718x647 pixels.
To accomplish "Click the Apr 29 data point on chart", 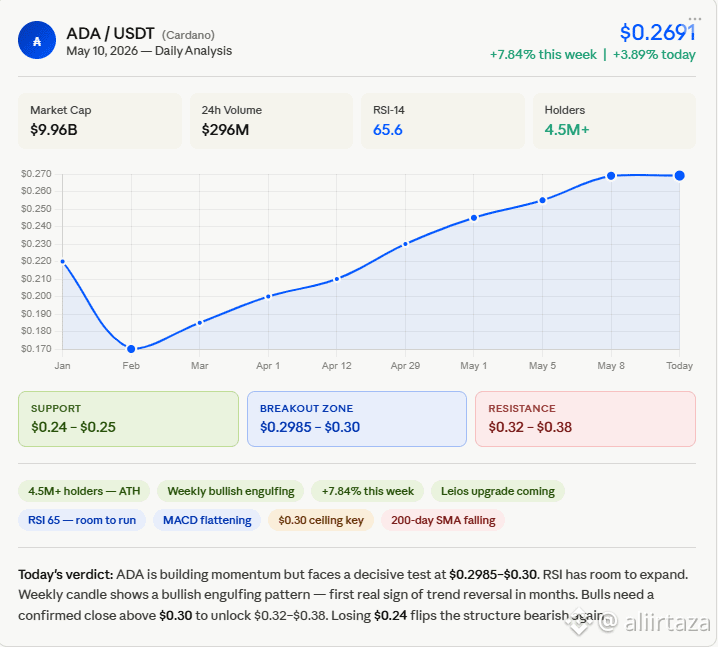I will click(x=405, y=244).
